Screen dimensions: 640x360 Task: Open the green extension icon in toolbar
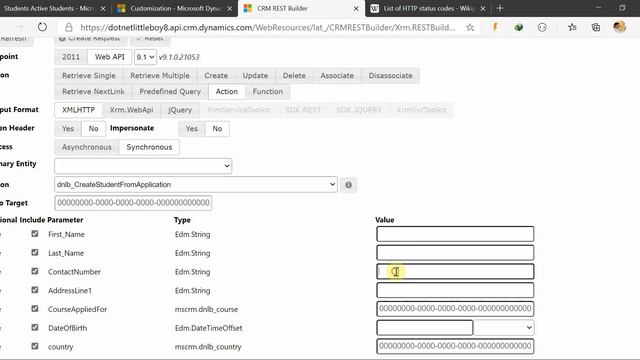(x=519, y=27)
